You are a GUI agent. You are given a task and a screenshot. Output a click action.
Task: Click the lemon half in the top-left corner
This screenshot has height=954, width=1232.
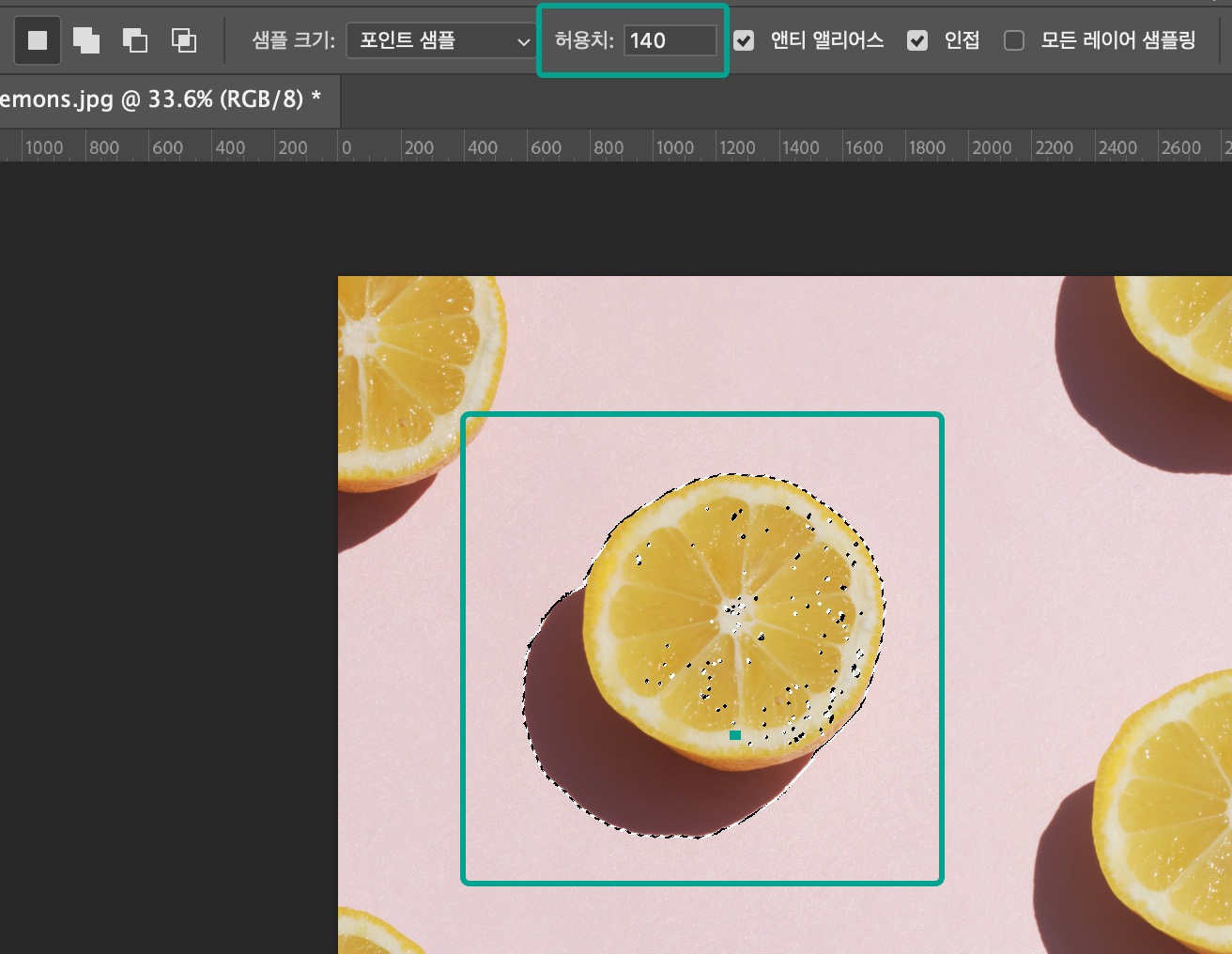pos(413,380)
